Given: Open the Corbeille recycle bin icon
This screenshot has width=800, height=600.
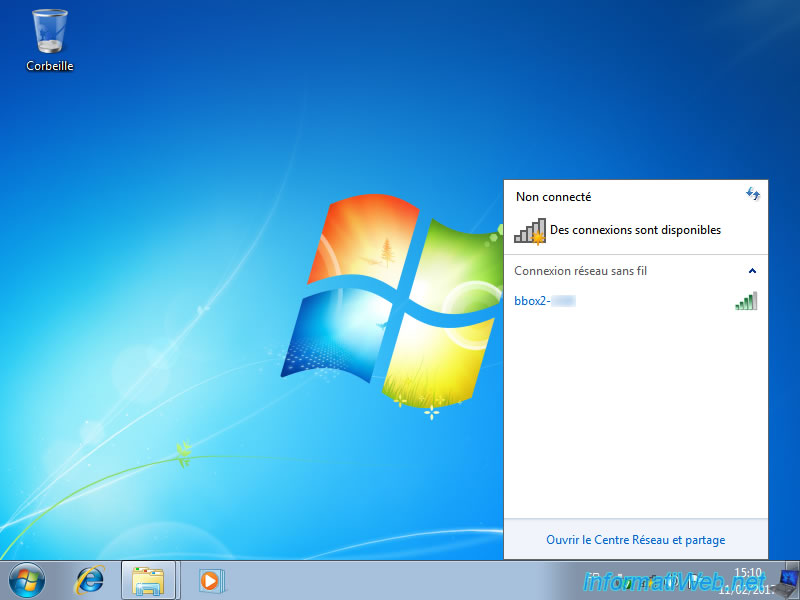Looking at the screenshot, I should (x=49, y=41).
